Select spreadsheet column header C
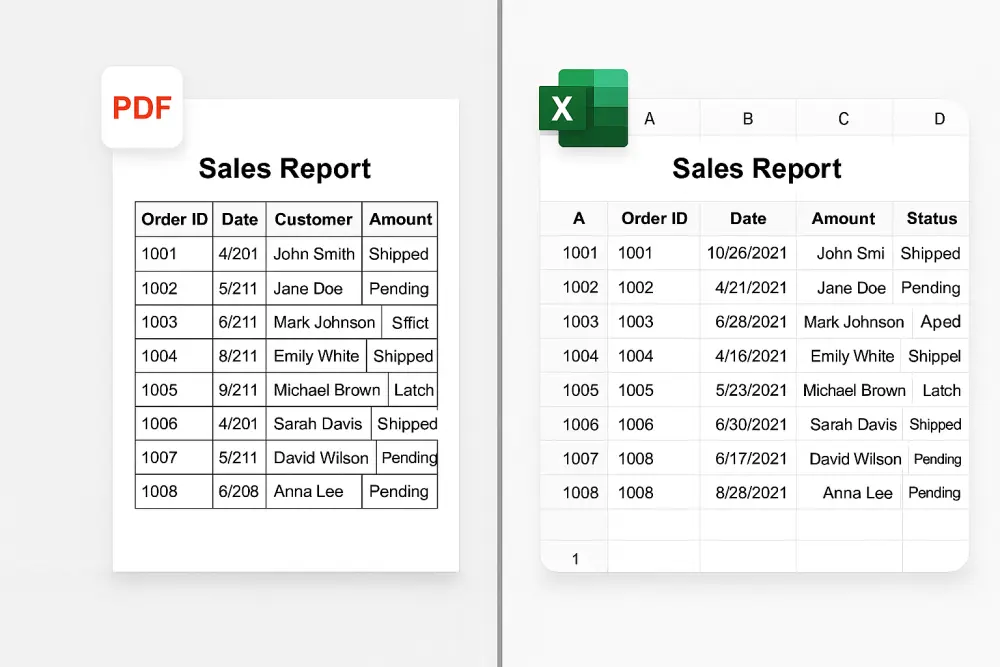 843,118
